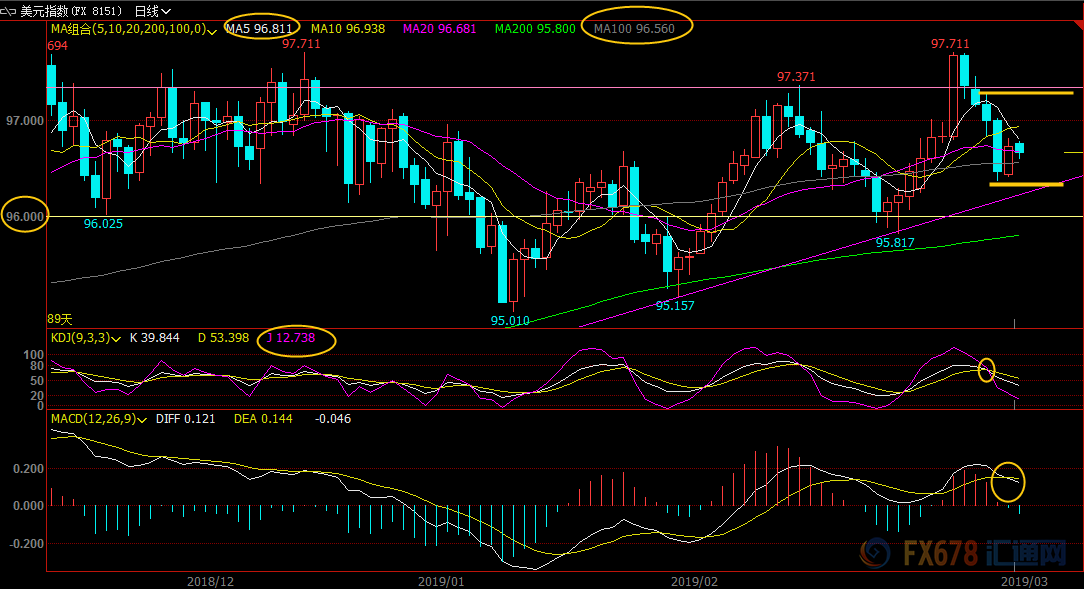Viewport: 1084px width, 589px height.
Task: Select the MA10 96.938 indicator label
Action: coord(347,29)
